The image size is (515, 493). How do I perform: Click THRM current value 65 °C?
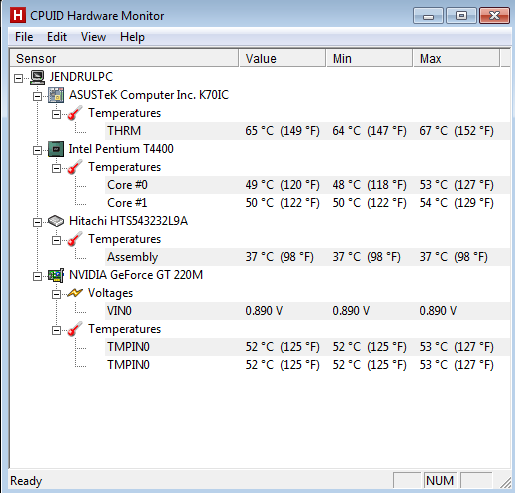[x=282, y=131]
